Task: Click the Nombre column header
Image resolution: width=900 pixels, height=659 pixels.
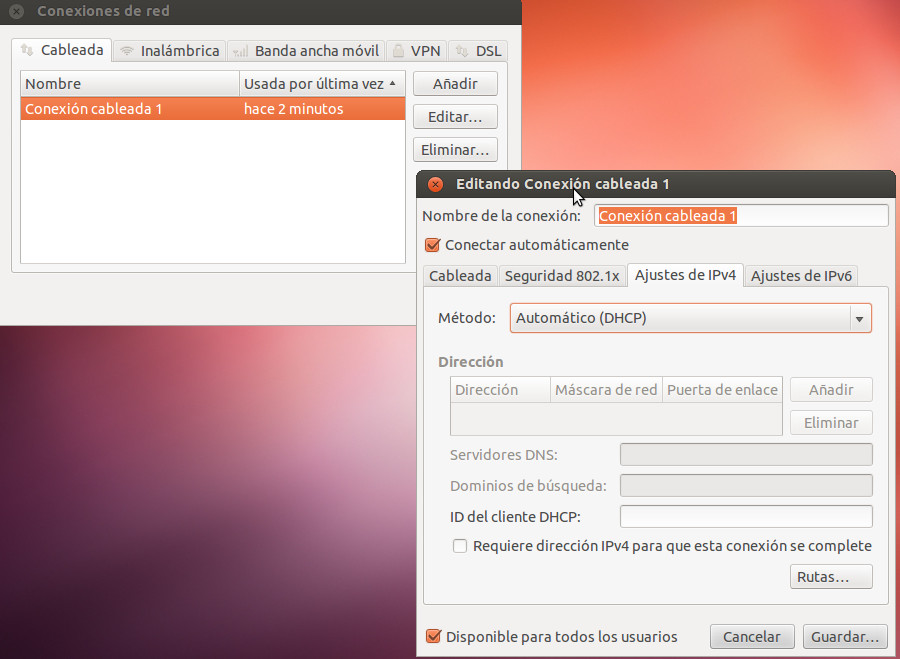Action: [x=129, y=84]
